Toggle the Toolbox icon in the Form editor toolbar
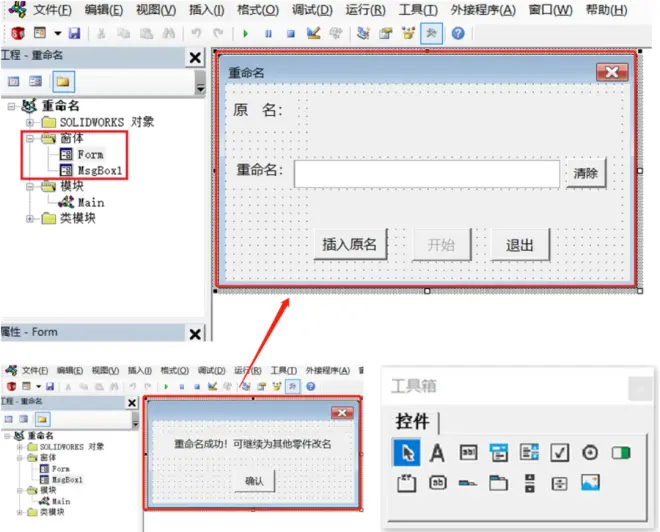Screen dimensions: 660x532 431,33
